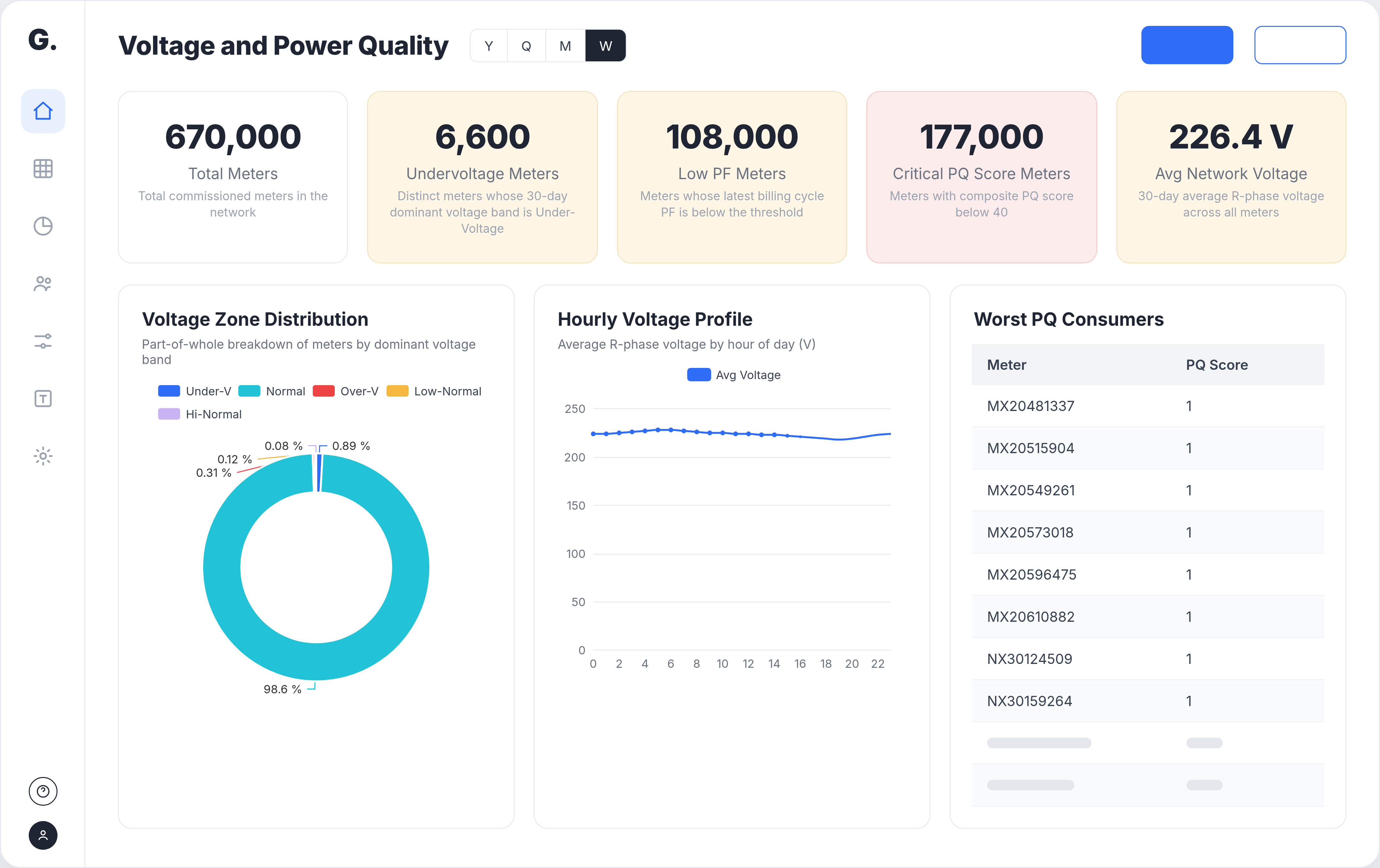Screen dimensions: 1380x868
Task: Select the W period tab
Action: 606,46
